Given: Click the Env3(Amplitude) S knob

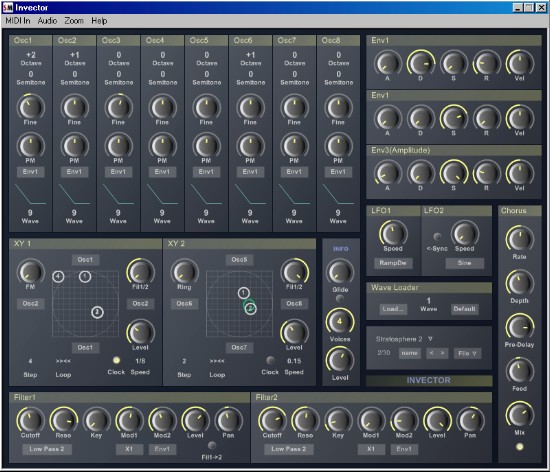Looking at the screenshot, I should [x=454, y=173].
